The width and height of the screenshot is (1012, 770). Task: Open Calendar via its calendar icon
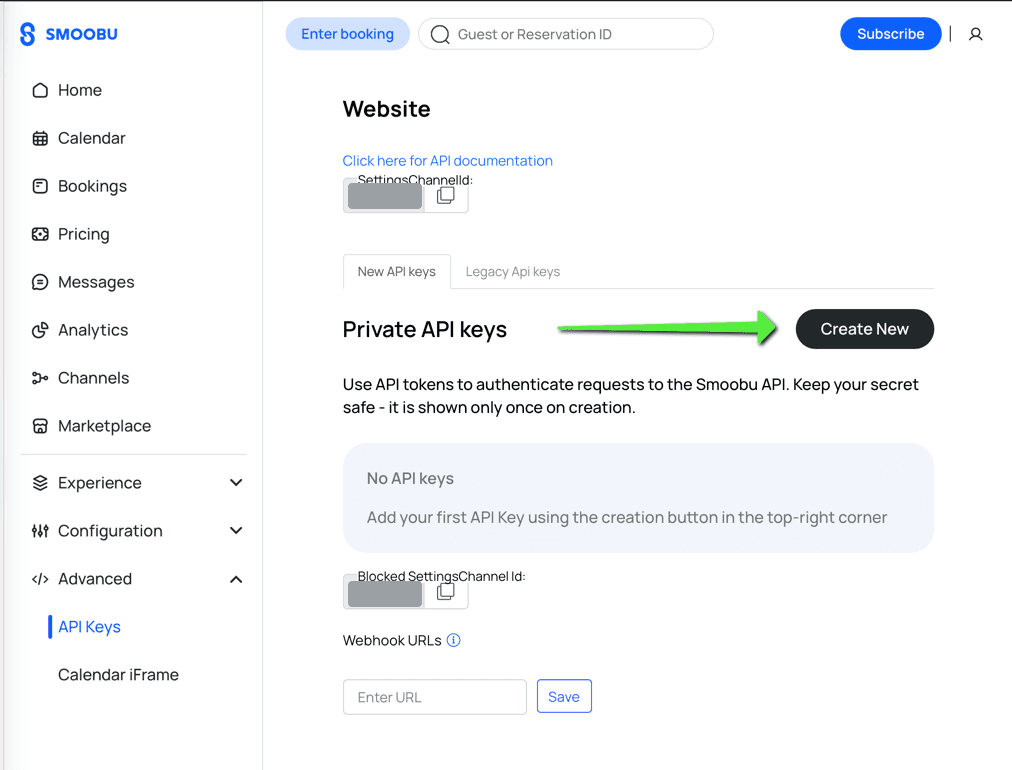40,138
